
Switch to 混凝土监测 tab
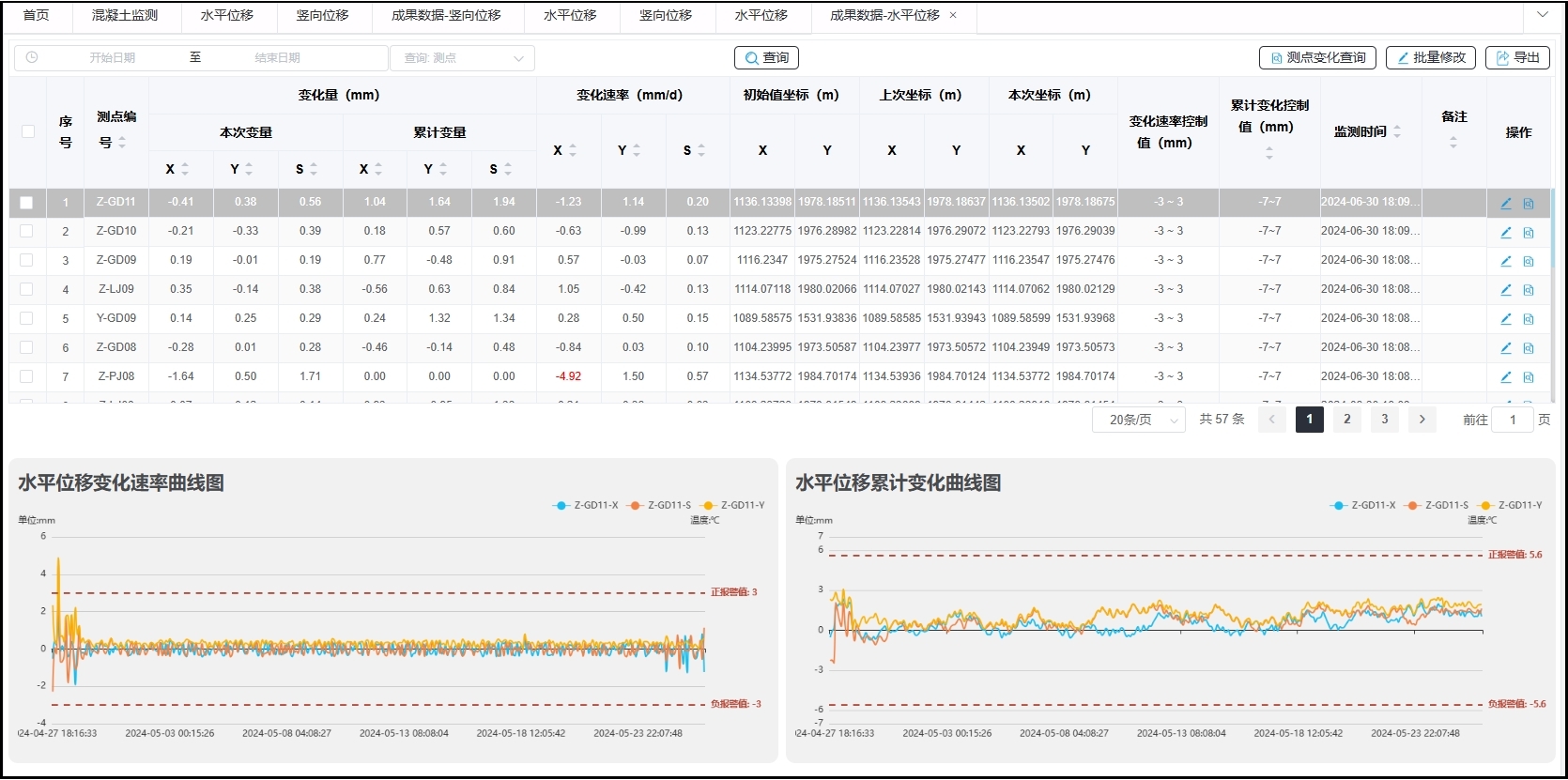(x=125, y=16)
